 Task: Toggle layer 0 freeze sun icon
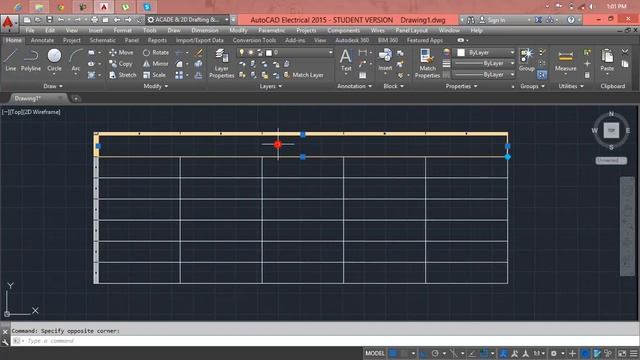(251, 52)
